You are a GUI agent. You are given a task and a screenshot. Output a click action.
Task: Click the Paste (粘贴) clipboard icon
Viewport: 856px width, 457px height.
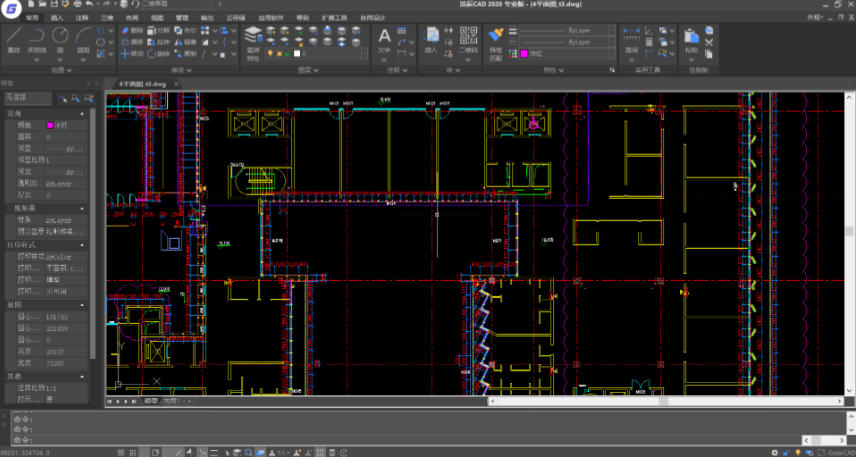click(692, 38)
